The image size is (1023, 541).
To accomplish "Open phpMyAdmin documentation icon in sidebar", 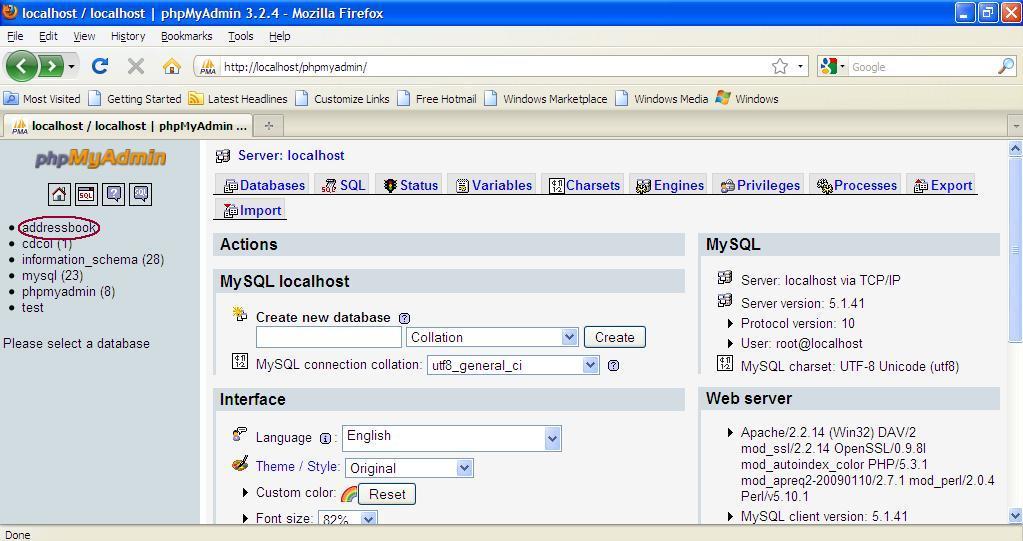I will (x=114, y=194).
